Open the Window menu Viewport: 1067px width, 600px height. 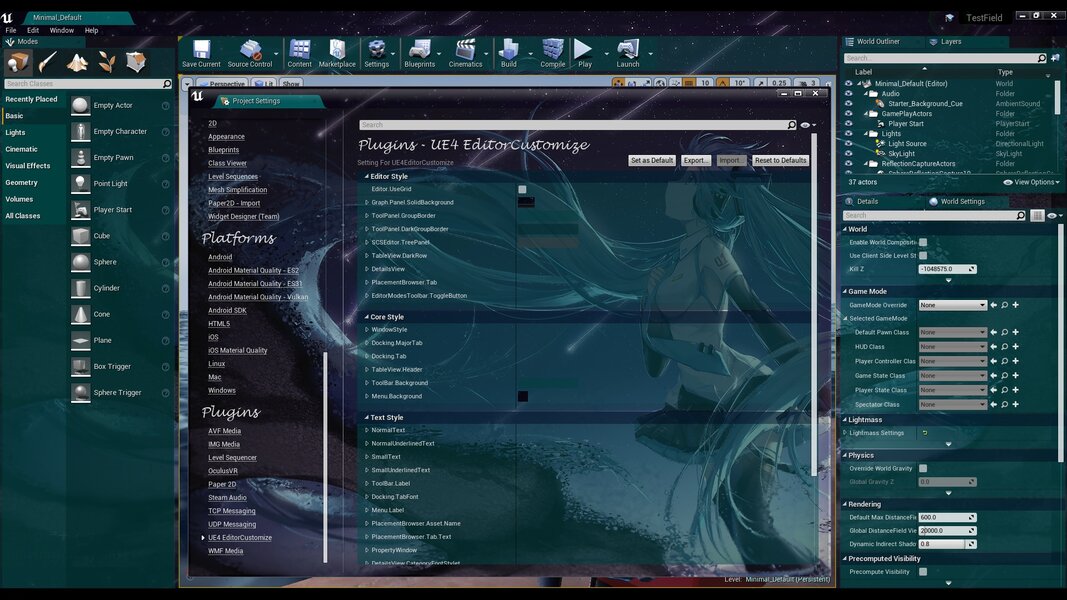click(x=61, y=31)
